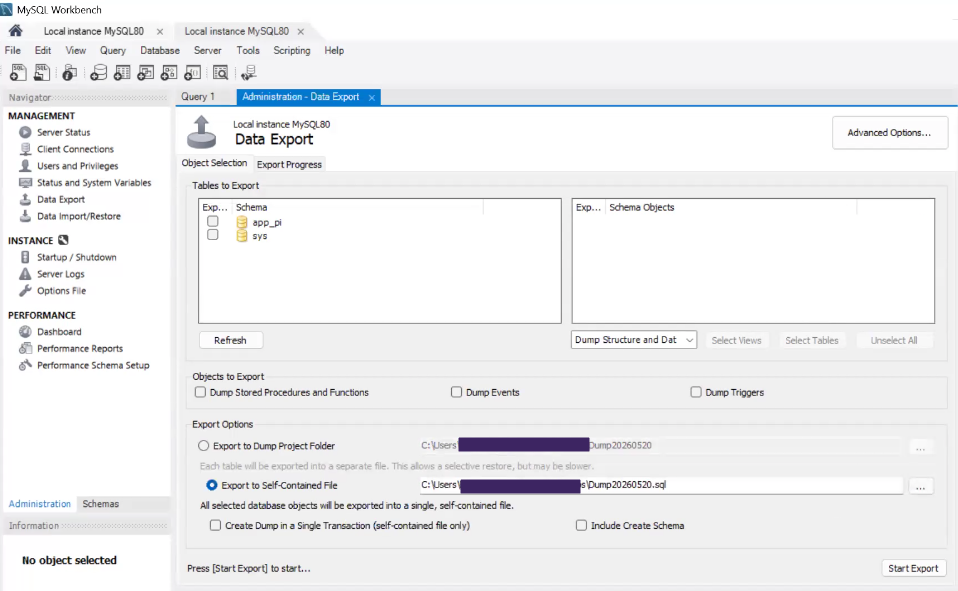The height and width of the screenshot is (591, 958).
Task: Switch to Schemas navigator tab
Action: 101,504
